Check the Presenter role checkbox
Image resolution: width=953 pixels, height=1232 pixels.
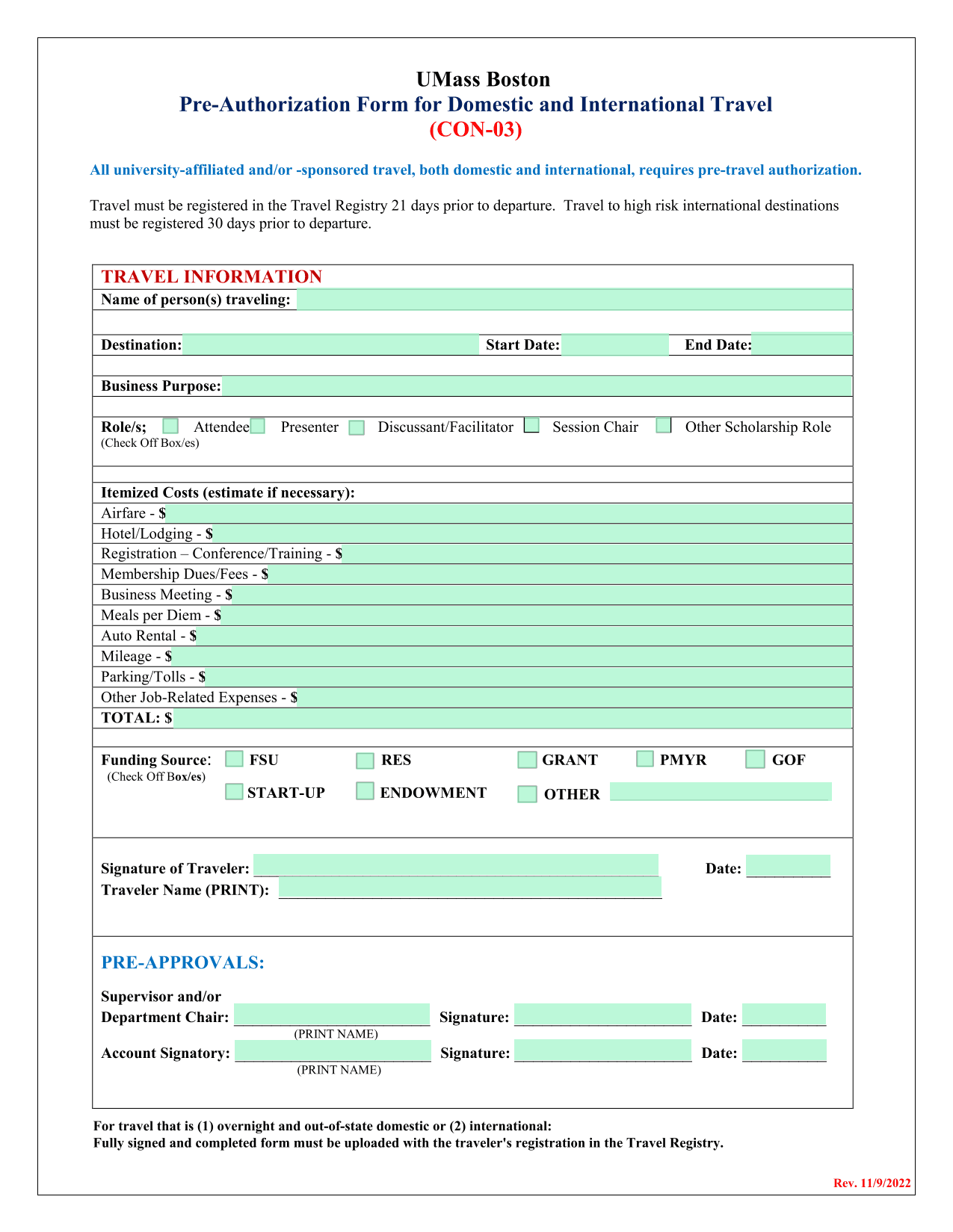tap(258, 426)
